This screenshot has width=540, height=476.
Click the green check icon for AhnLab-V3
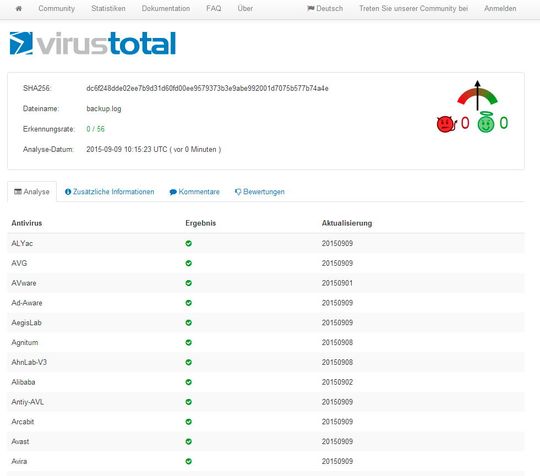click(188, 362)
